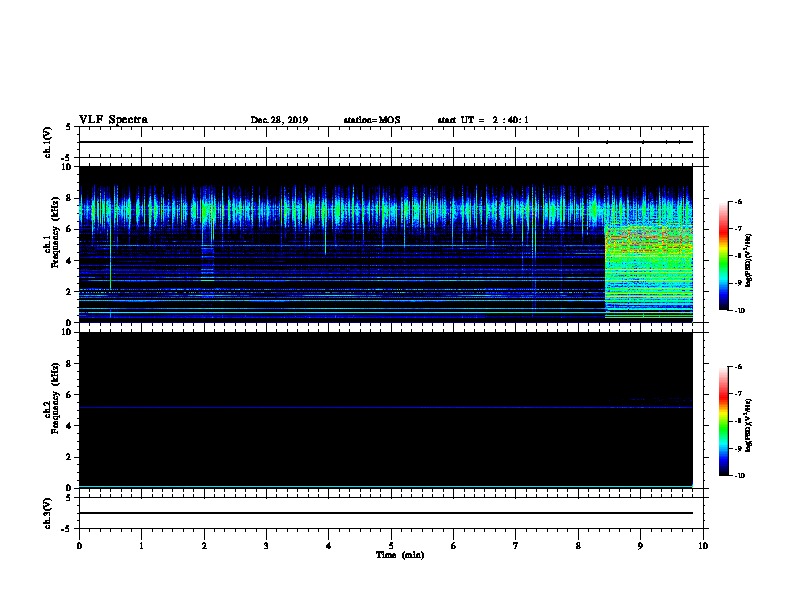Viewport: 792px width, 612px height.
Task: Click time axis tick label "2"
Action: 204,546
